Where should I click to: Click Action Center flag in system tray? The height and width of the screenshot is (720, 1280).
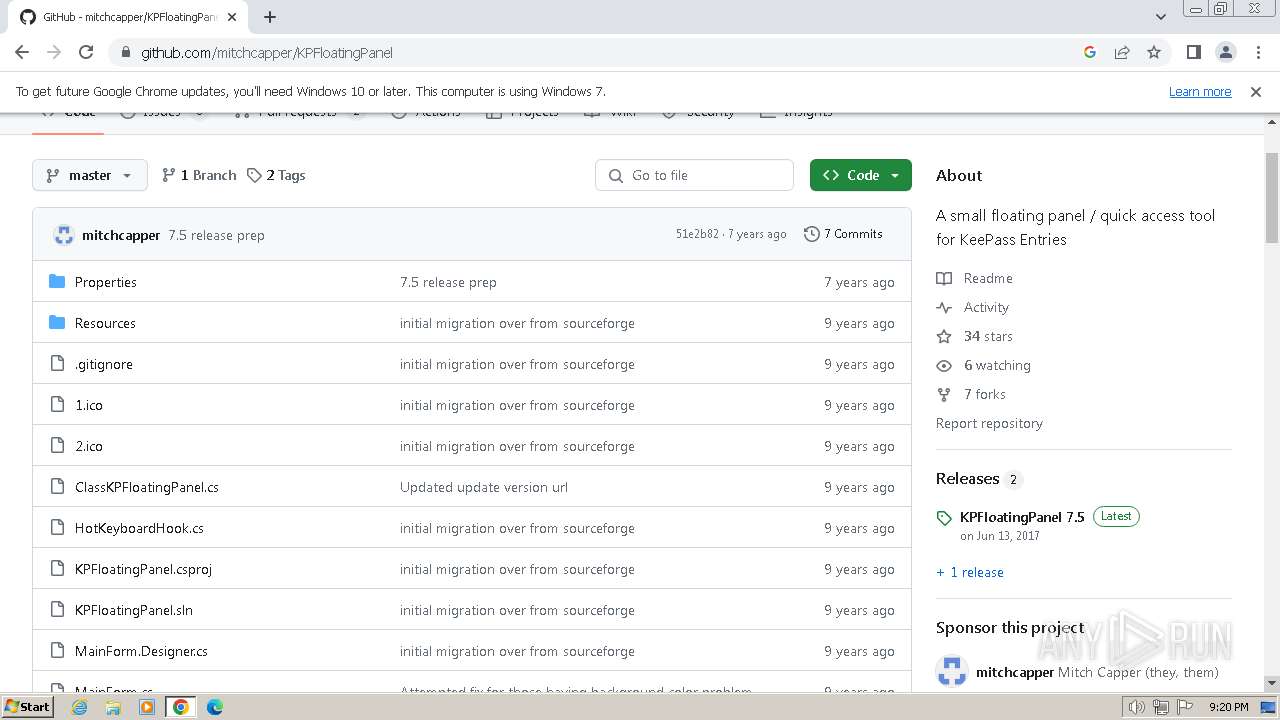pos(1183,707)
